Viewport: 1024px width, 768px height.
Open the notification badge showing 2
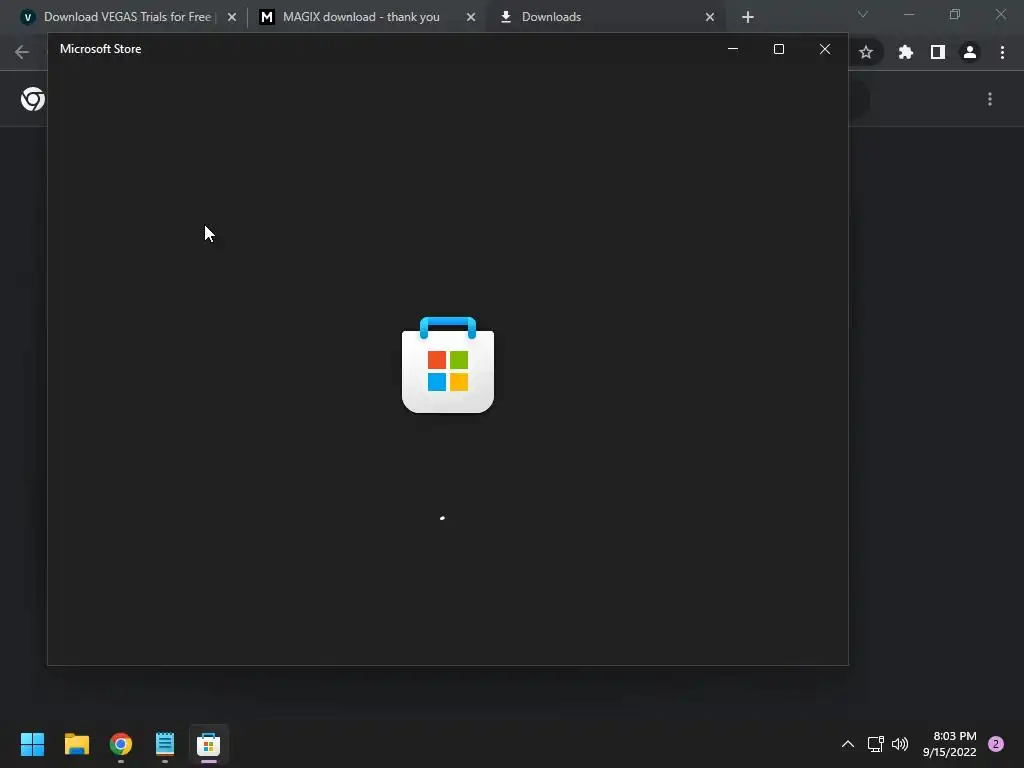[996, 744]
